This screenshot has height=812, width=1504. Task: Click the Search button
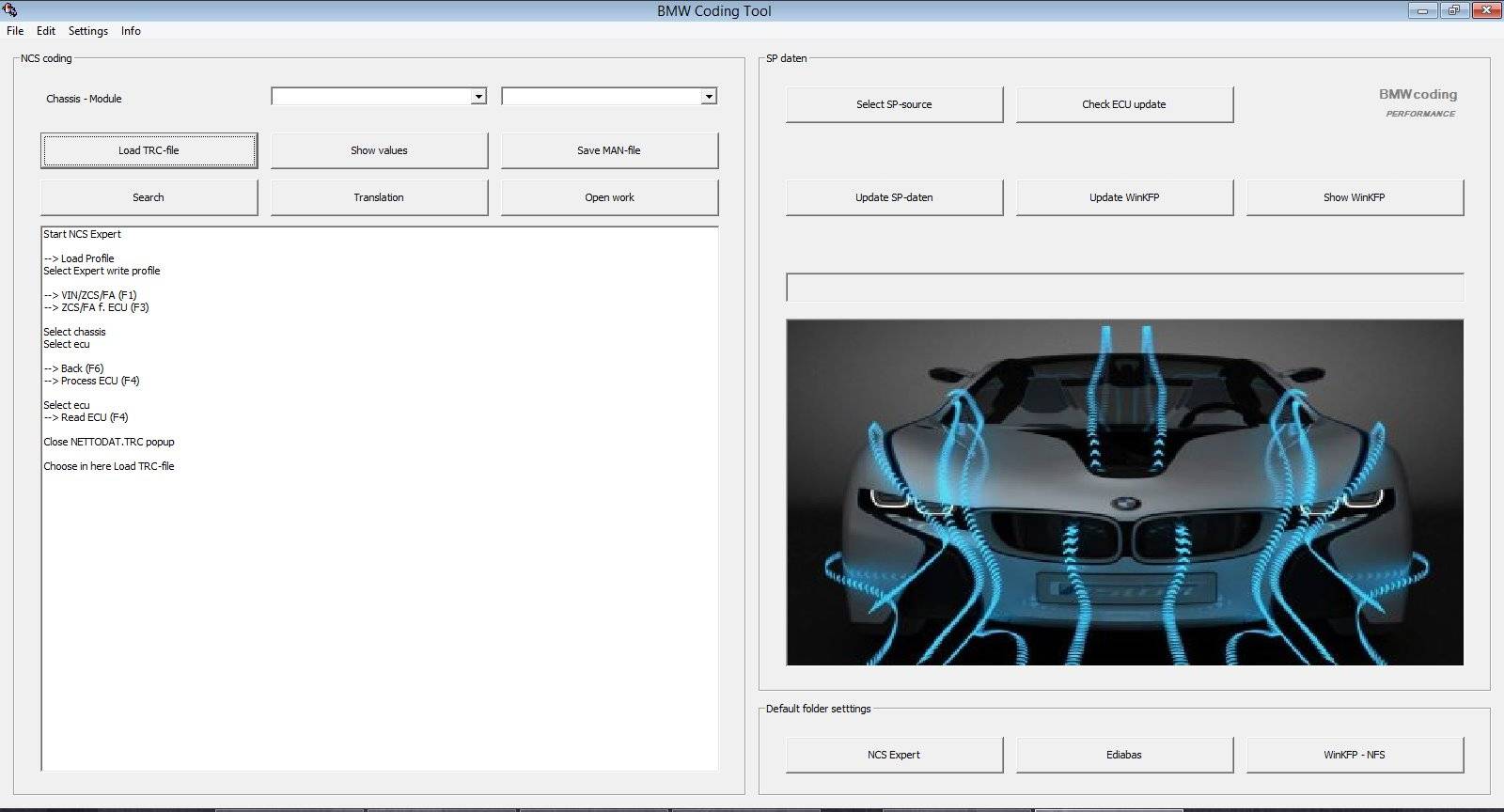click(149, 197)
